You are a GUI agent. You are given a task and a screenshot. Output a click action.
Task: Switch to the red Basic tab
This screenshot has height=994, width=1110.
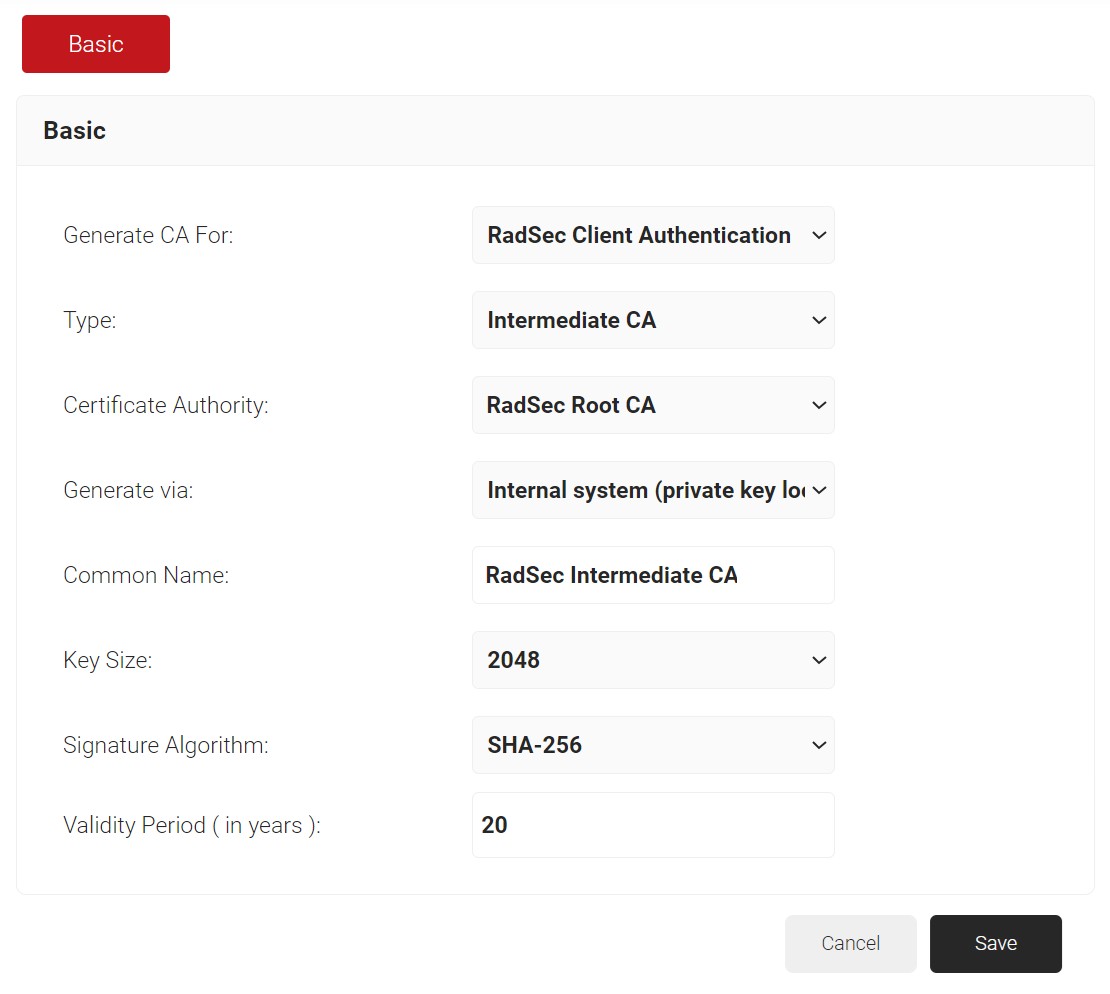96,44
